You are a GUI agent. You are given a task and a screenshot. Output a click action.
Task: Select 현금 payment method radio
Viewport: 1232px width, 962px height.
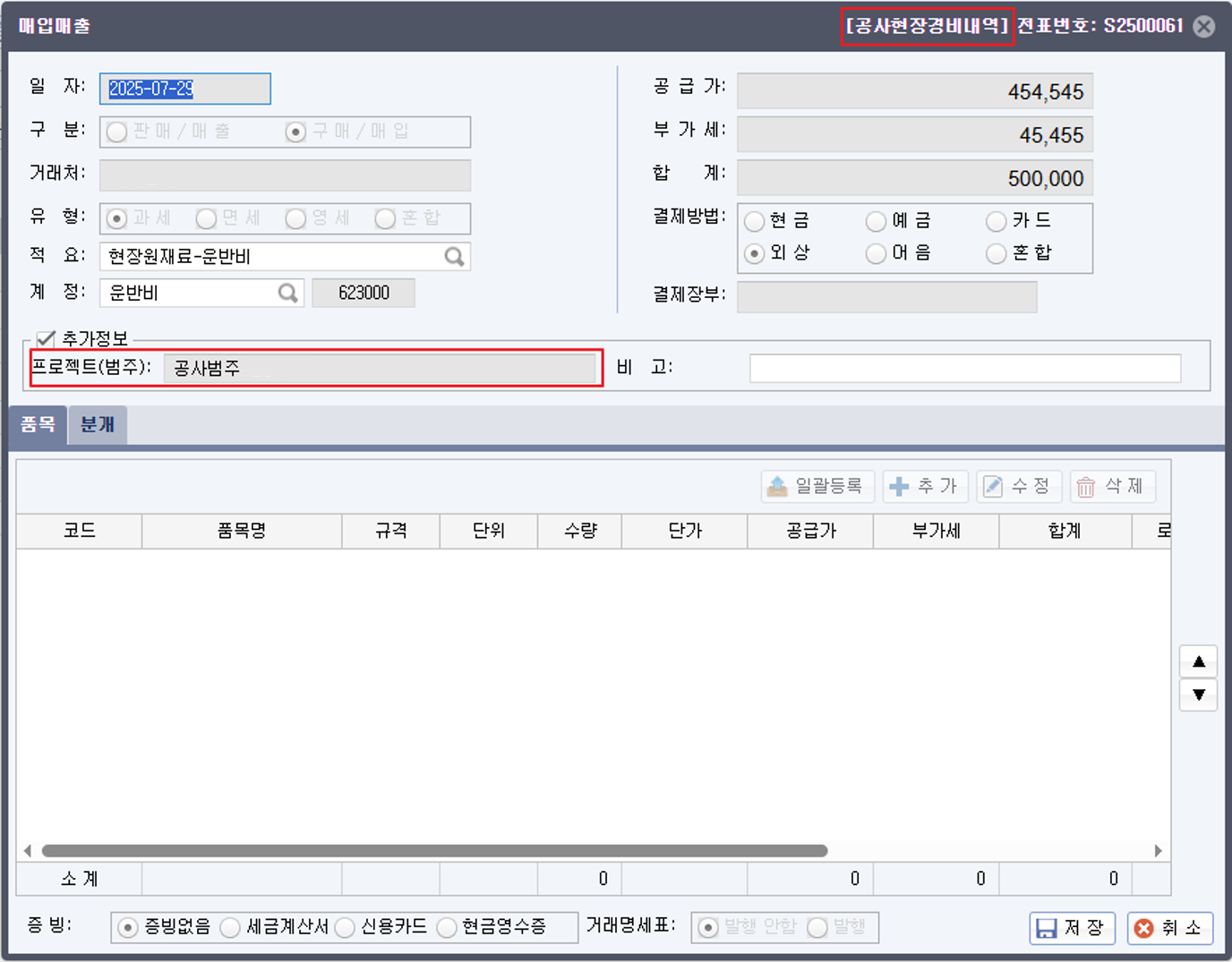pos(754,221)
